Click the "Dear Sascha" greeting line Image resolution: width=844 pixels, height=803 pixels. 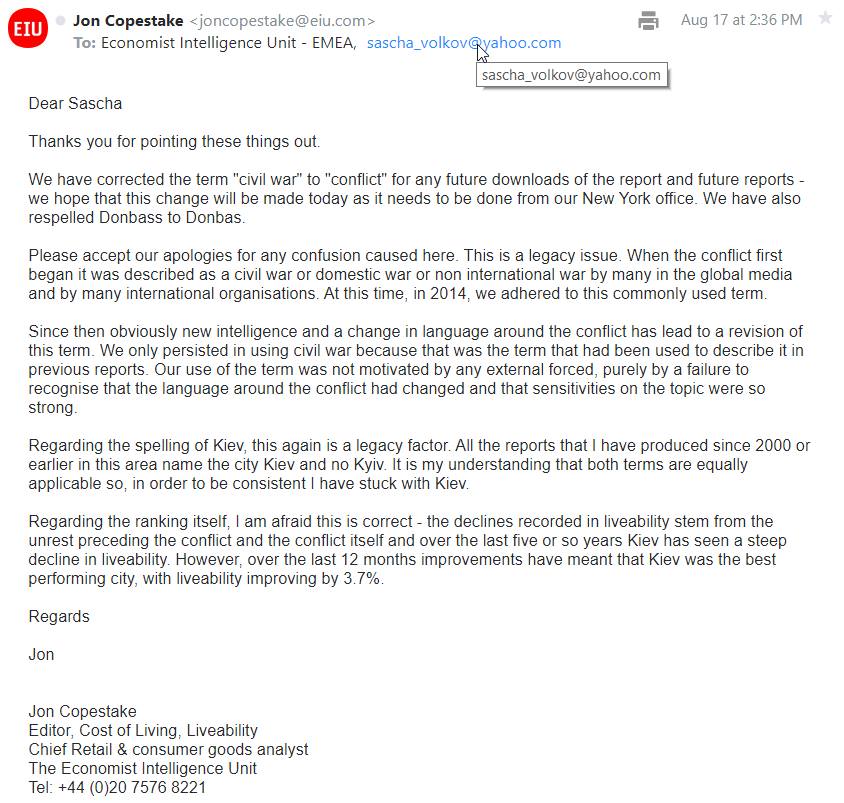(x=75, y=103)
